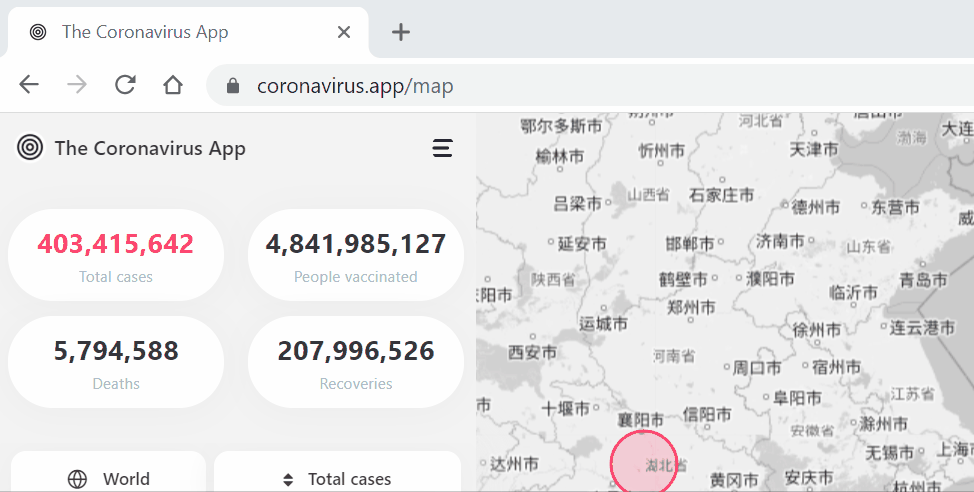The image size is (974, 492).
Task: Click the 5,794,588 deaths number
Action: [116, 351]
